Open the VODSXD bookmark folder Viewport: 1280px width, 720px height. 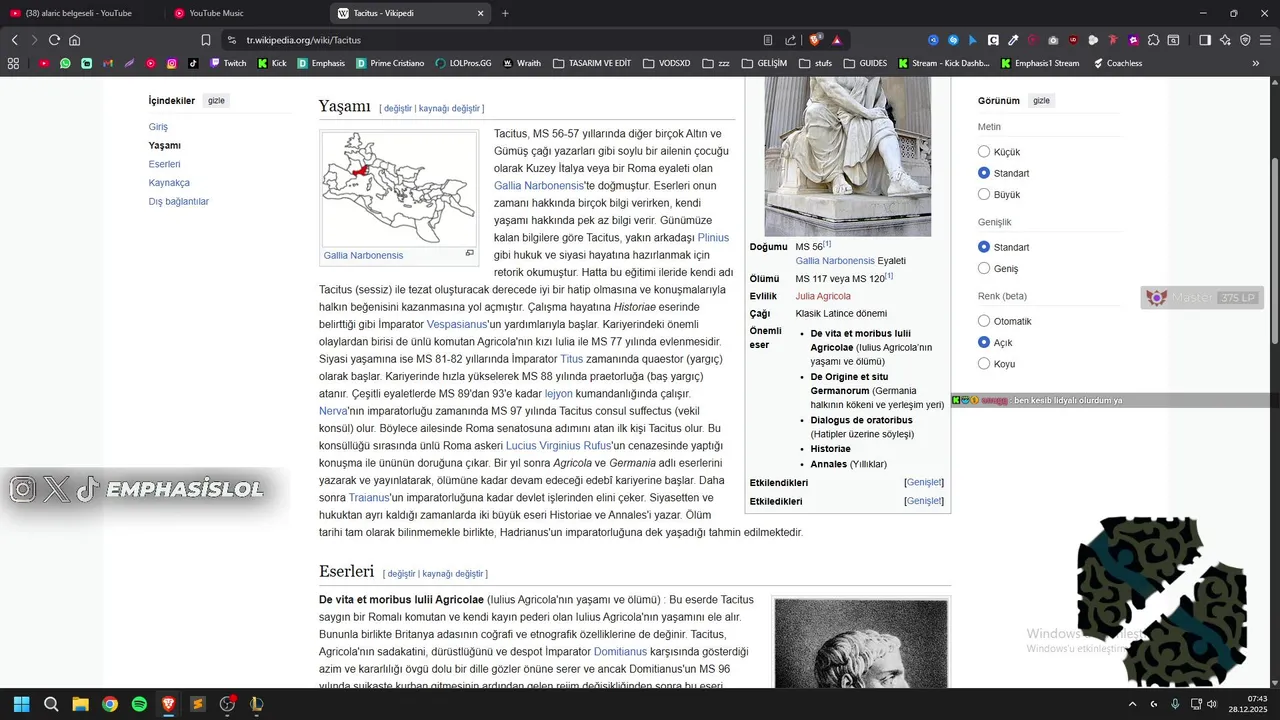pos(666,63)
